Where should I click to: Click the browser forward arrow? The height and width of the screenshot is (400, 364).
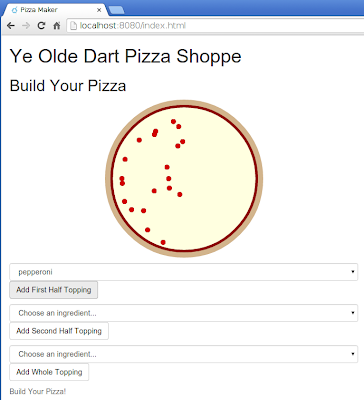point(26,26)
